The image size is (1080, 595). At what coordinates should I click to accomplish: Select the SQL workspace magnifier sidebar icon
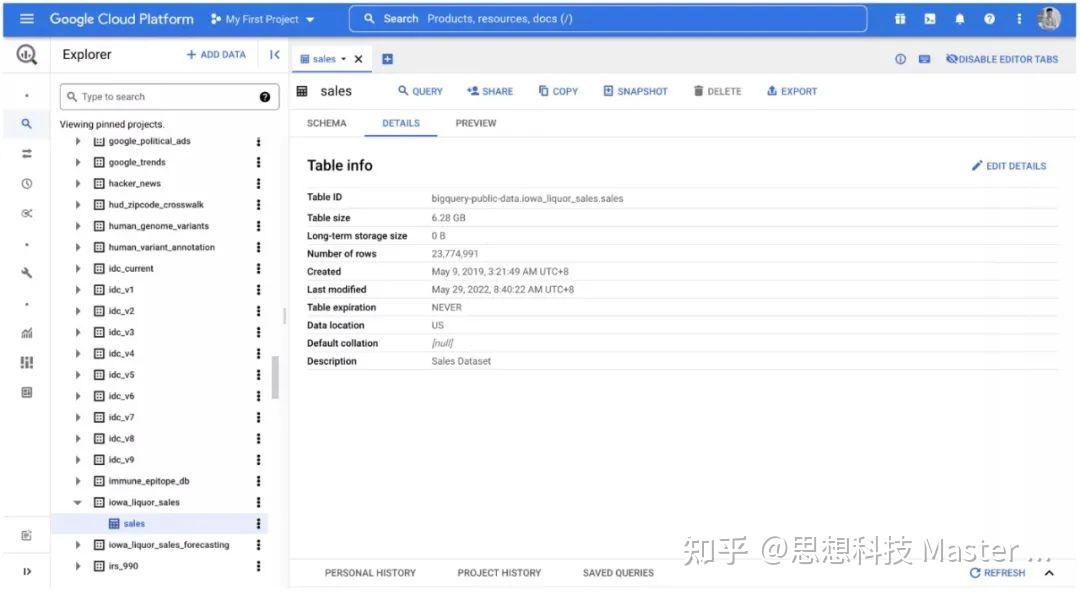click(26, 124)
